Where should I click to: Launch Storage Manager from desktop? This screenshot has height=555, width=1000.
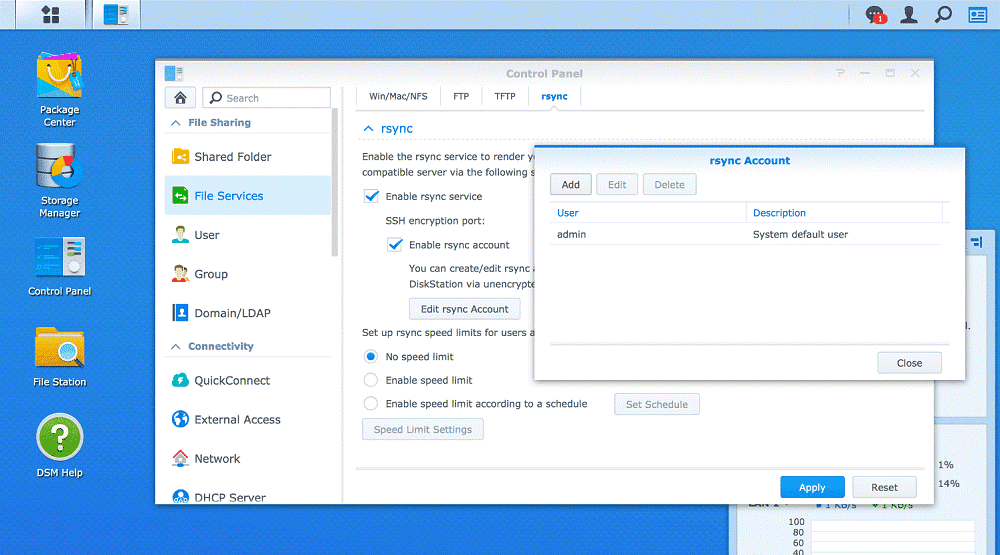[x=59, y=170]
